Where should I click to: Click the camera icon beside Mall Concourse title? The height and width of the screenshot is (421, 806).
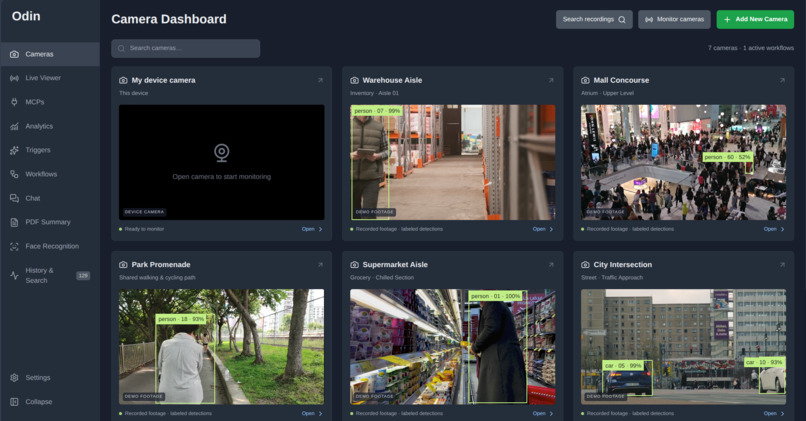point(585,80)
